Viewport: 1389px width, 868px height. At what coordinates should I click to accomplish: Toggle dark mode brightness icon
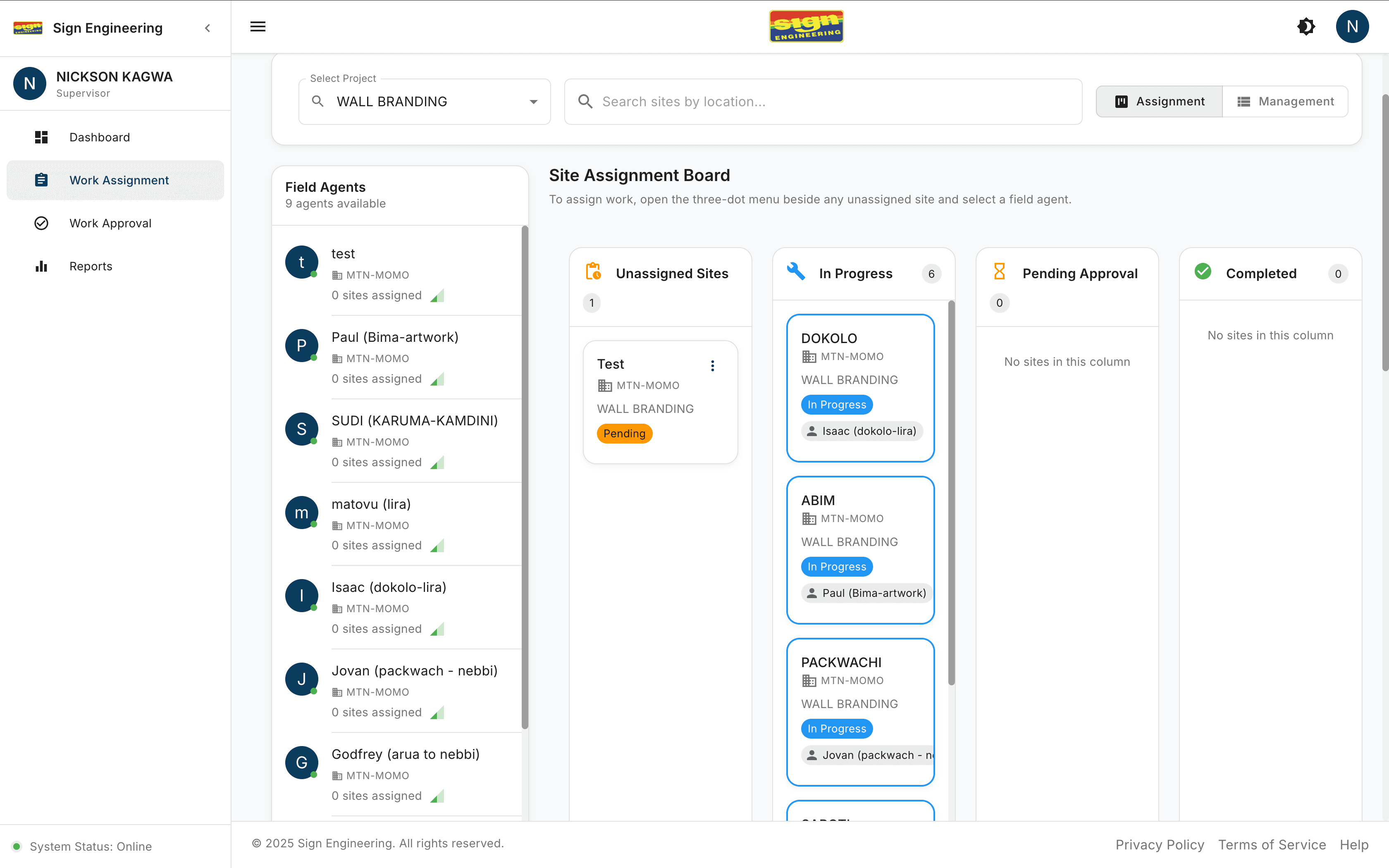[x=1306, y=26]
